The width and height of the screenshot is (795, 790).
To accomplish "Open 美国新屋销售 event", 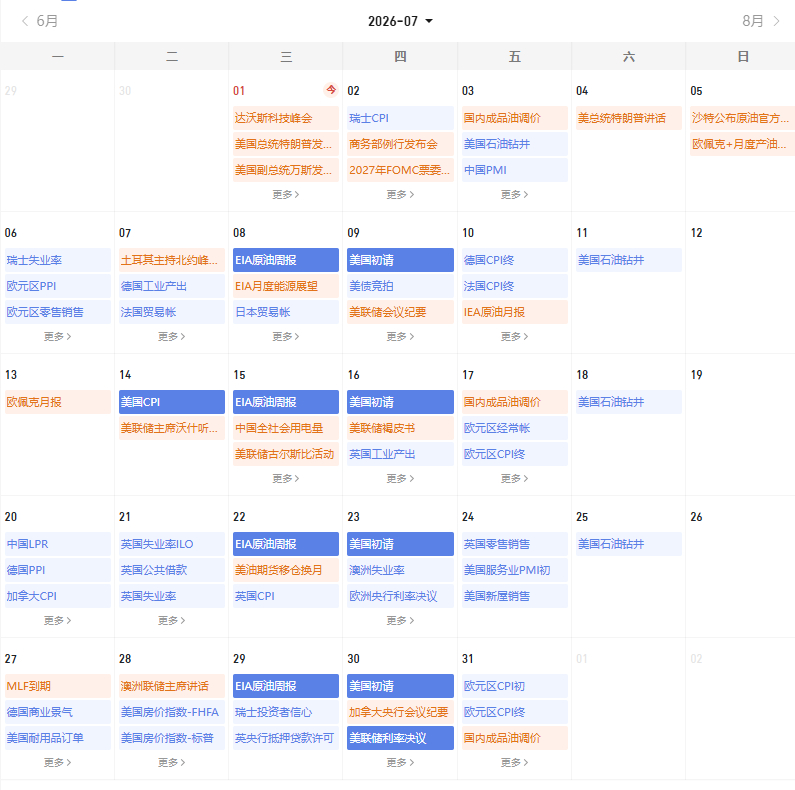I will pyautogui.click(x=515, y=596).
